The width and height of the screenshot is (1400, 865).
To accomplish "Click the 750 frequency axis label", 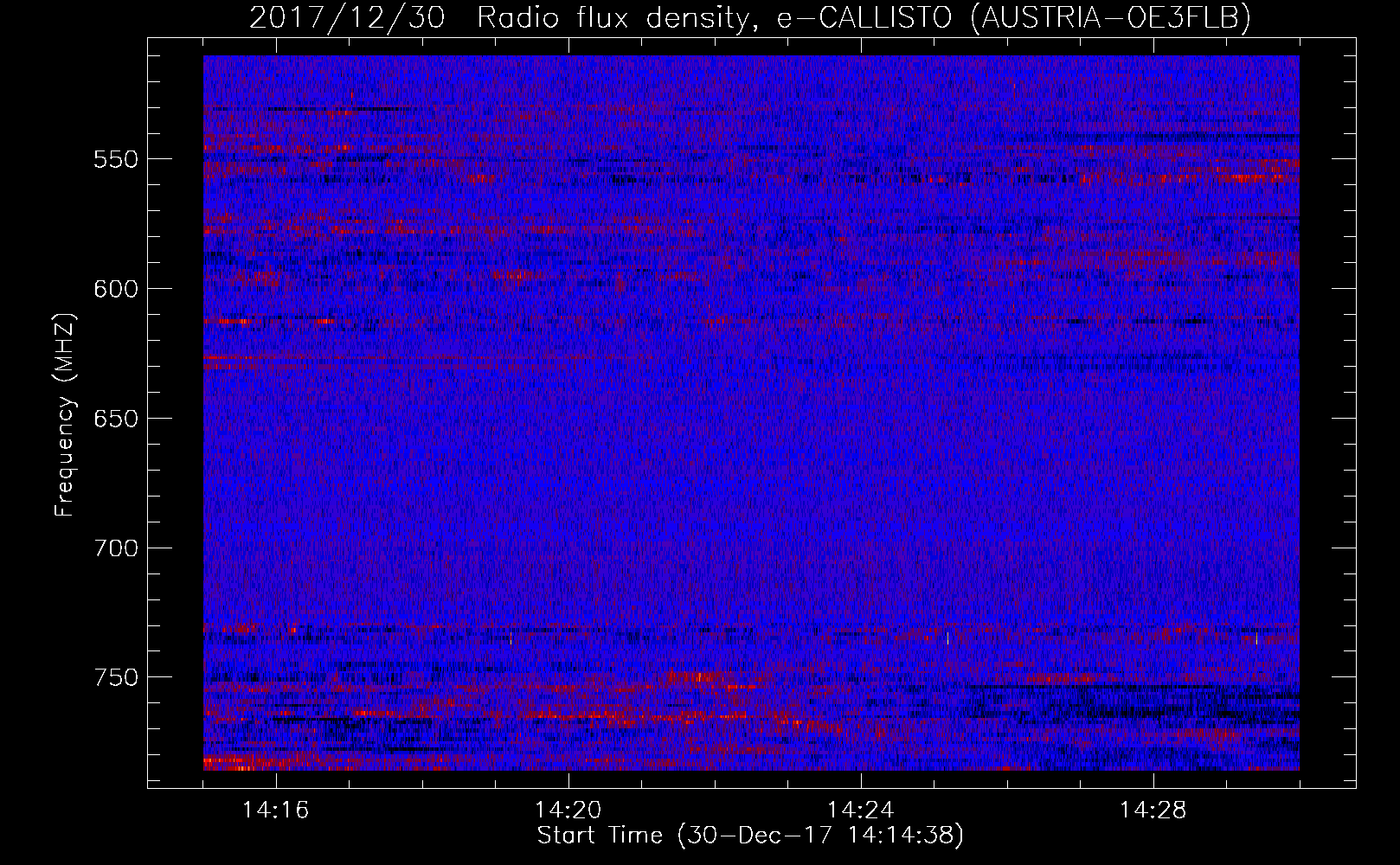I will pyautogui.click(x=116, y=677).
